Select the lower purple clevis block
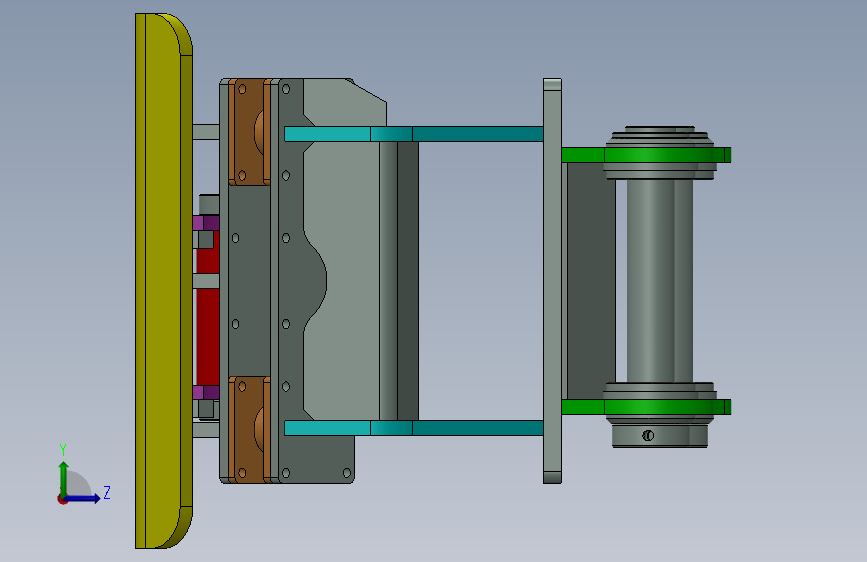Viewport: 867px width, 562px height. pyautogui.click(x=206, y=393)
